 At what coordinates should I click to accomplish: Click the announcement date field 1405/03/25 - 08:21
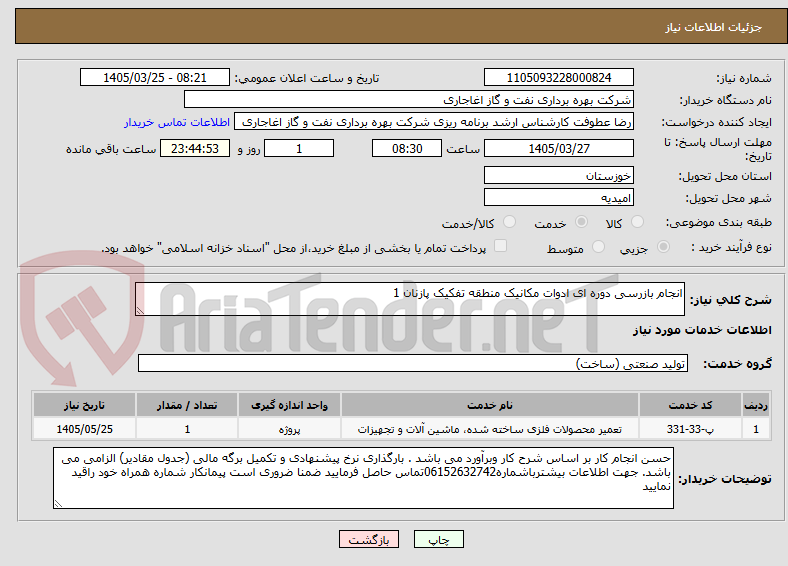point(155,77)
